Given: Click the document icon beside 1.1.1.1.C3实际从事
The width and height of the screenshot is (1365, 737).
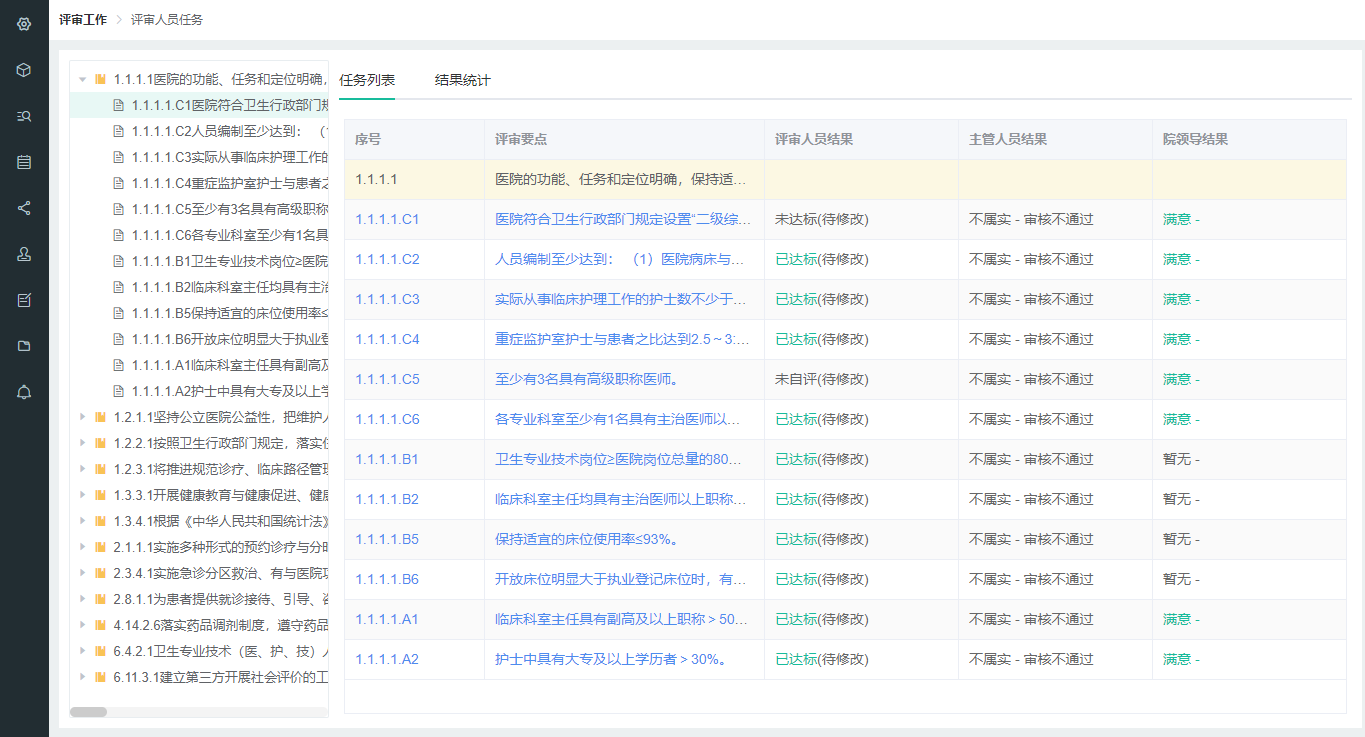Looking at the screenshot, I should (x=118, y=157).
